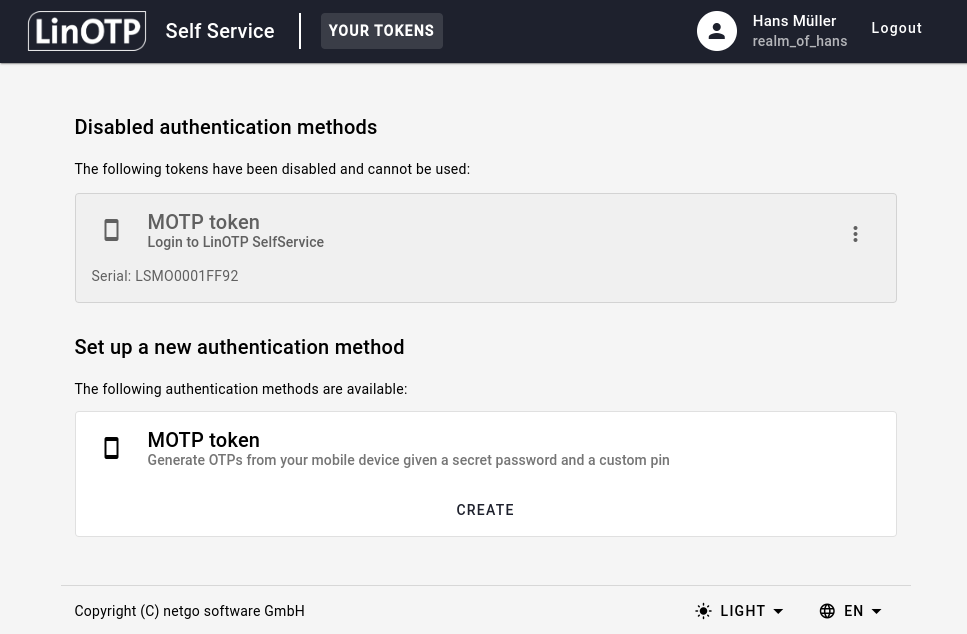This screenshot has width=967, height=634.
Task: Click the serial number LSMO0001FF92
Action: coord(186,276)
